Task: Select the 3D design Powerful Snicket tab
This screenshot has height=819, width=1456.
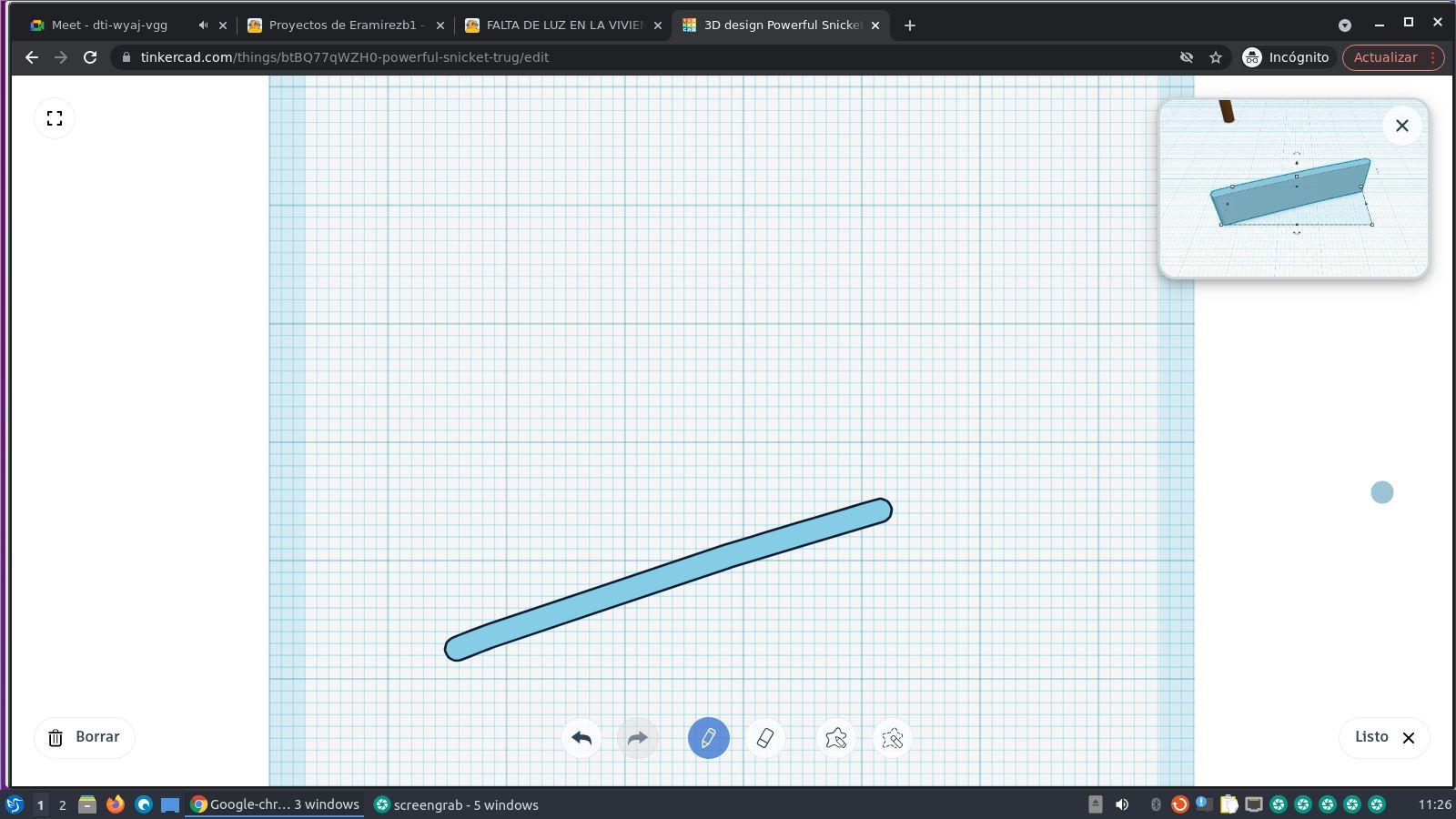Action: point(783,25)
